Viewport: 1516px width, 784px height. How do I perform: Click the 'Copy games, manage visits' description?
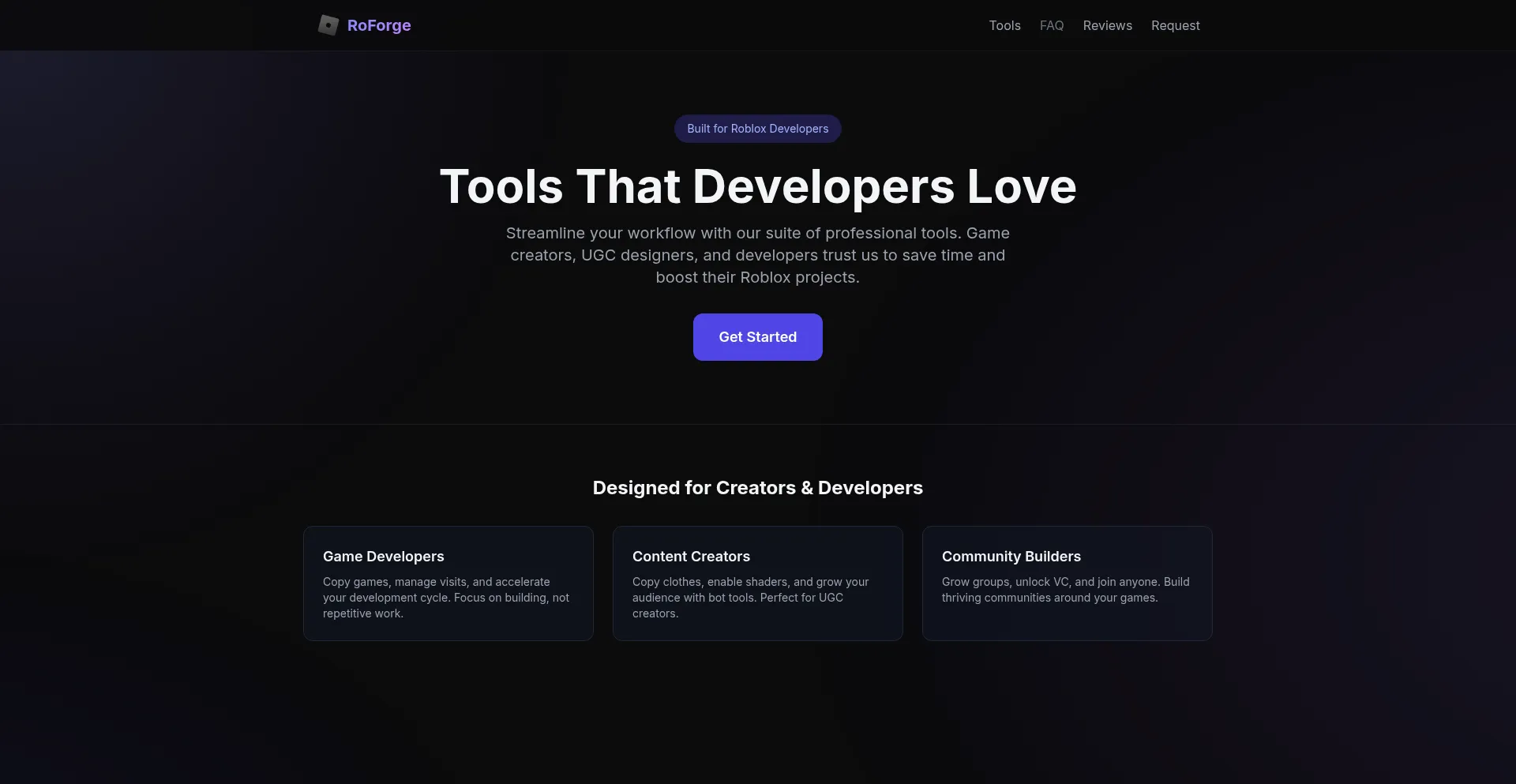coord(446,598)
